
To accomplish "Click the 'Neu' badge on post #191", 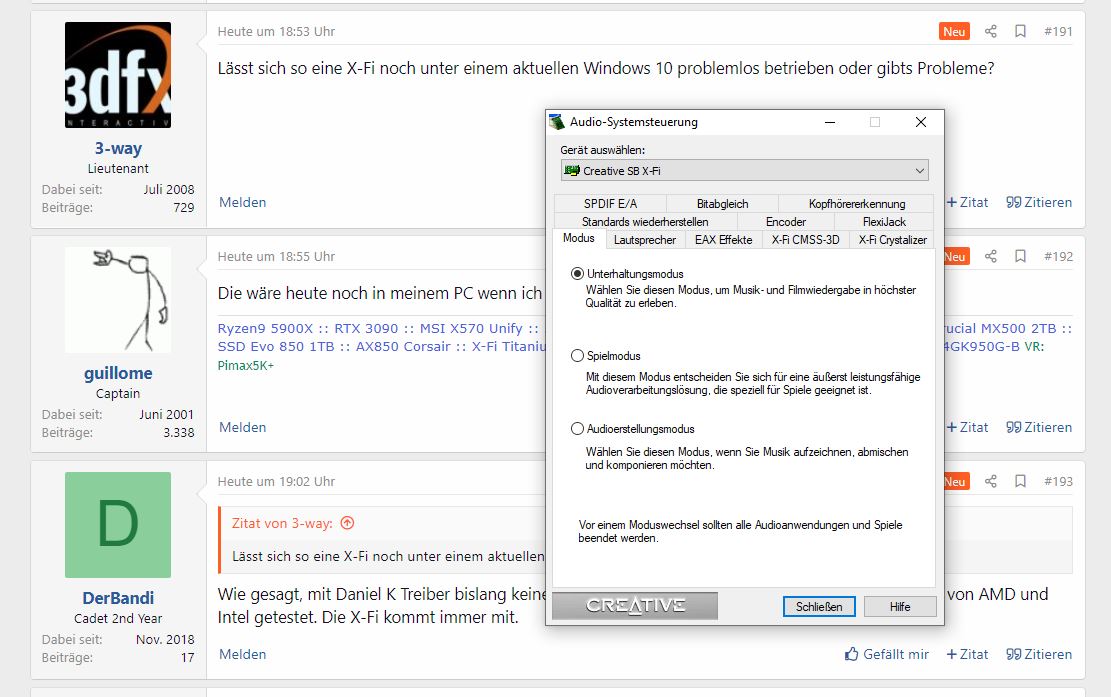I will pos(954,31).
